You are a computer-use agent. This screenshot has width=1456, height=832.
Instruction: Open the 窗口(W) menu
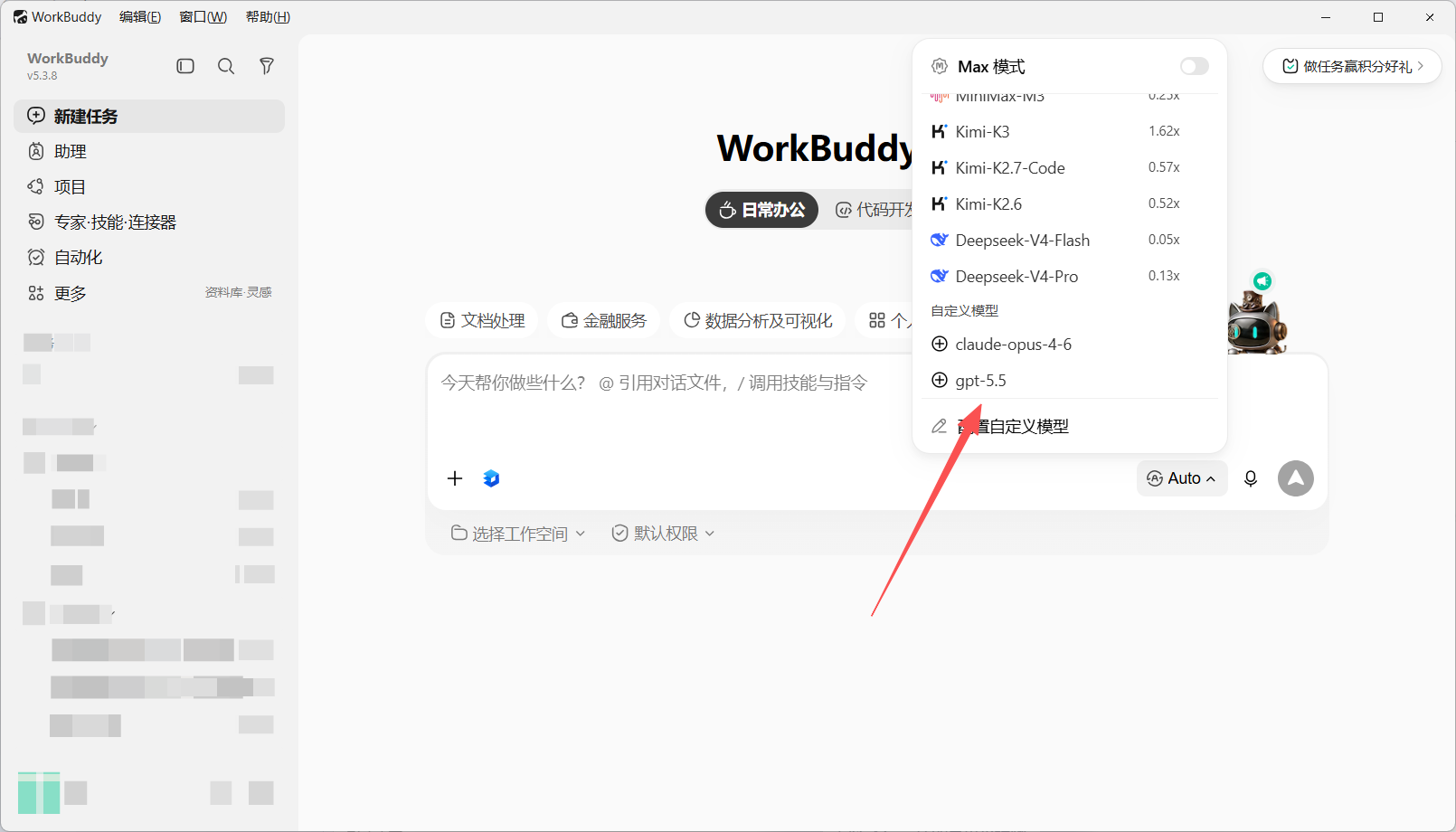click(x=203, y=17)
